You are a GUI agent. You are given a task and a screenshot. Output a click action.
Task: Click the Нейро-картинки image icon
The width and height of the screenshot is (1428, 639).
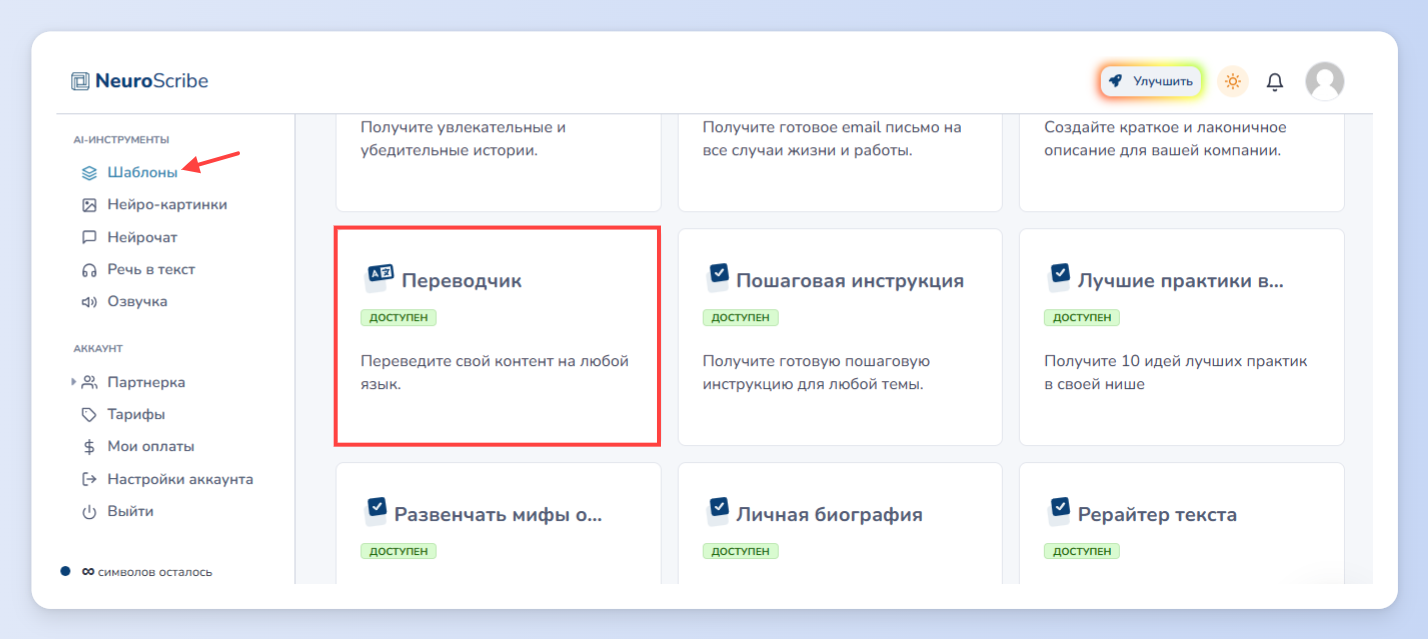point(89,205)
